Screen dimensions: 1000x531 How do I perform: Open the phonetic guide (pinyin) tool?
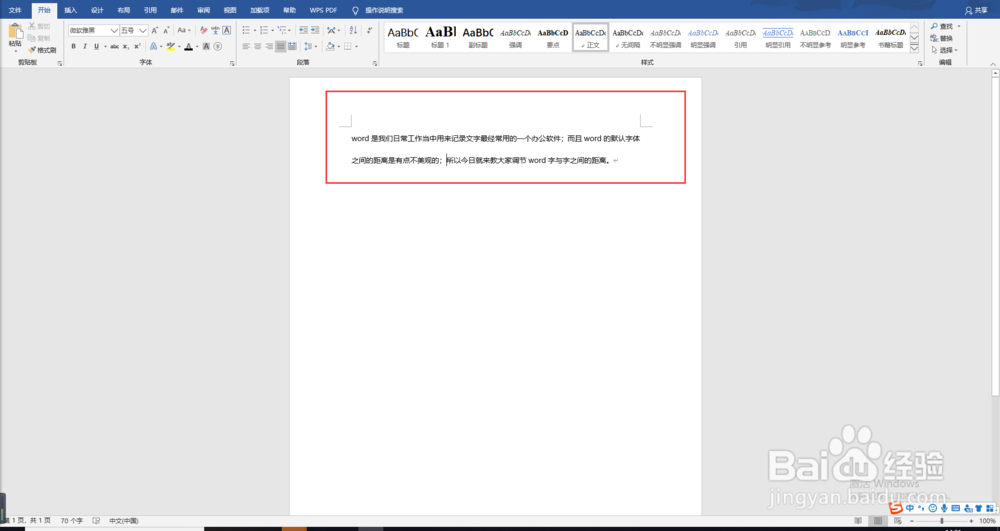point(215,30)
